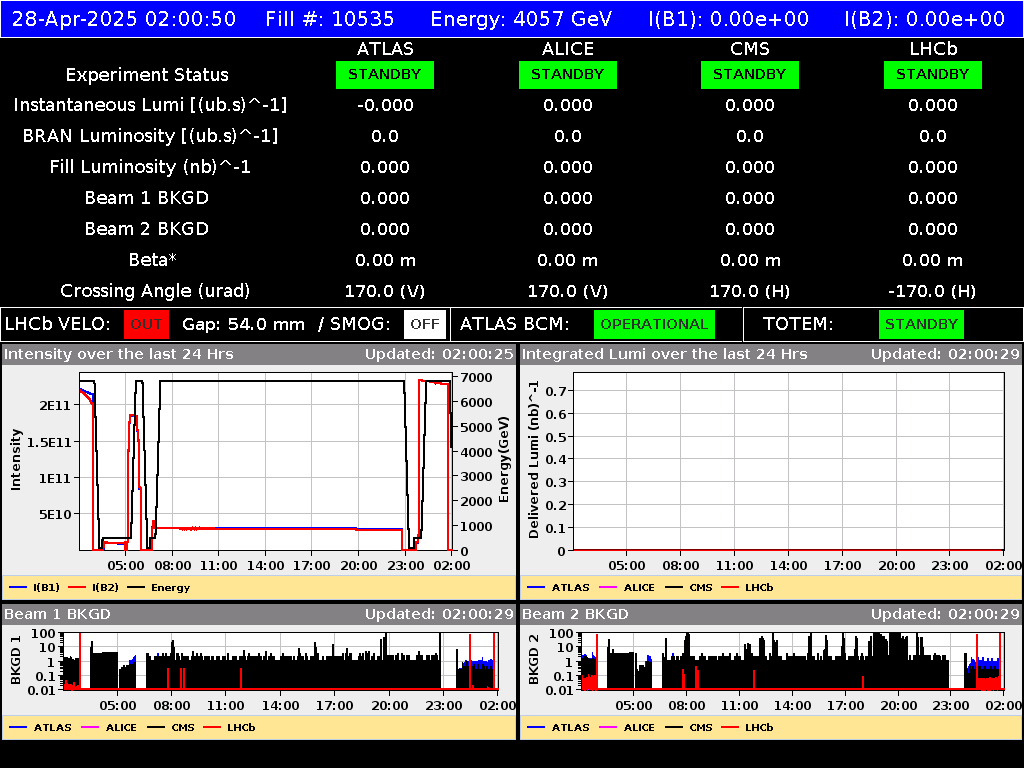The image size is (1024, 768).
Task: Click the ATLAS STANDBY status badge
Action: click(x=385, y=74)
